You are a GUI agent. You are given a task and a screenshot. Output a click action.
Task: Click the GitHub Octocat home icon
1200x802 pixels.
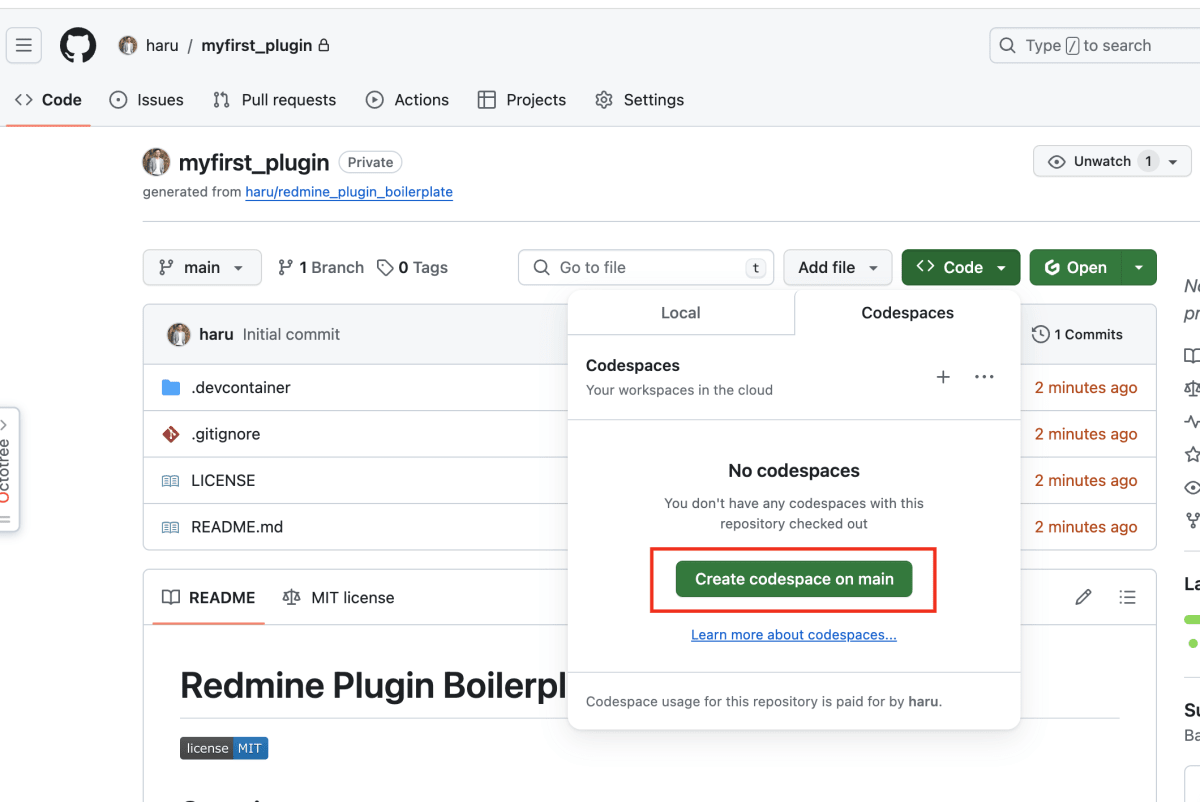click(77, 45)
